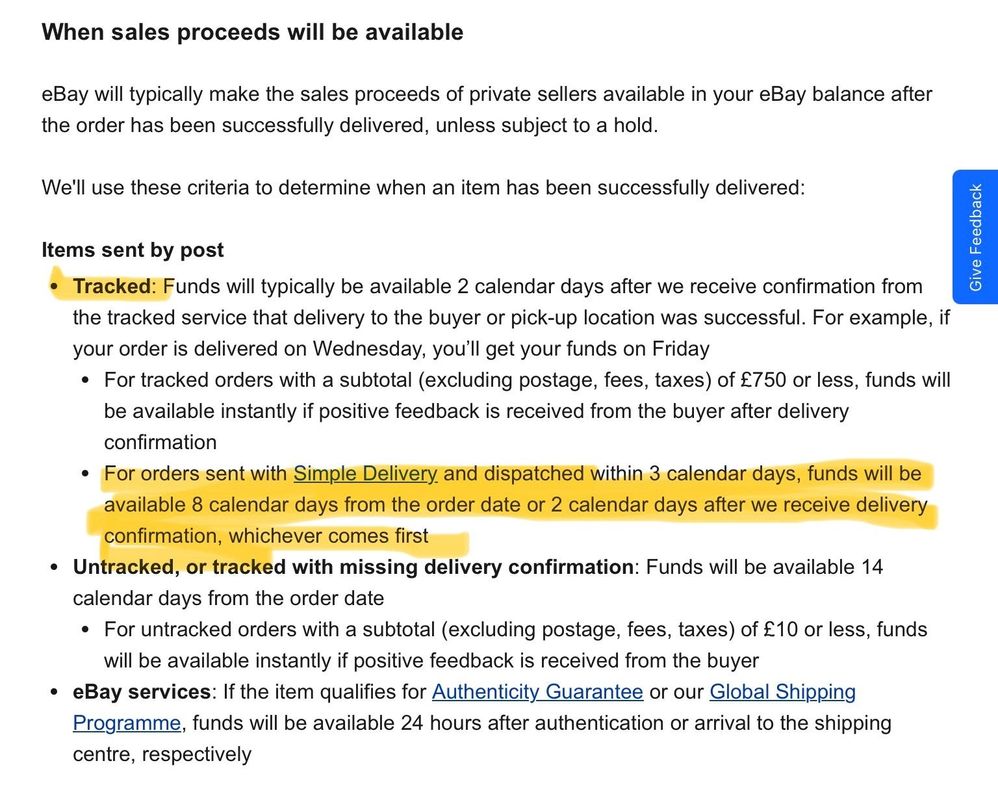
Task: Click the bullet mentioning £750 or less
Action: (527, 380)
